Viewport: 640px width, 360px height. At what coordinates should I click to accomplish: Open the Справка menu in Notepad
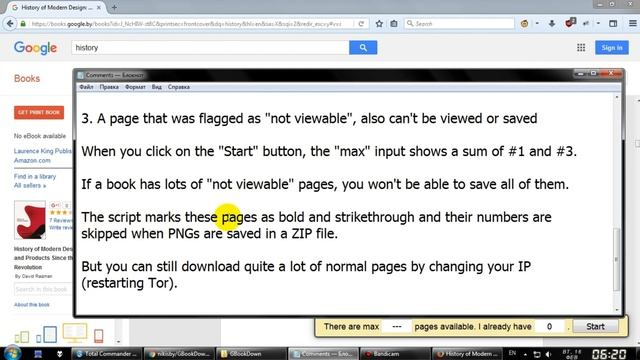click(x=179, y=87)
